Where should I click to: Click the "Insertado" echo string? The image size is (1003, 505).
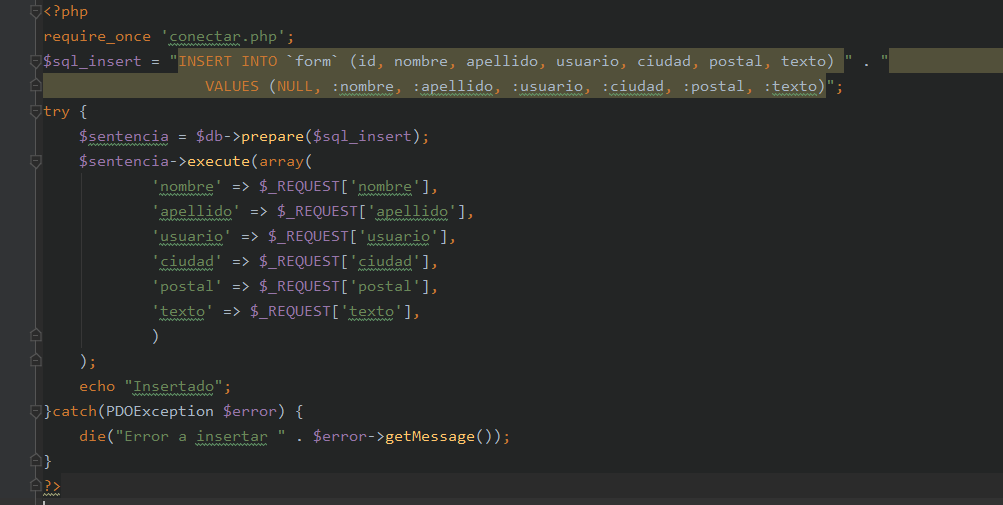click(x=177, y=386)
